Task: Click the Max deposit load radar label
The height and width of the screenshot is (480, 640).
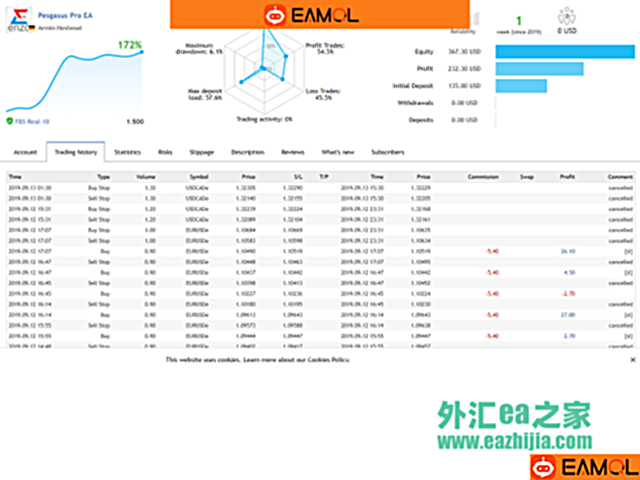Action: point(205,94)
